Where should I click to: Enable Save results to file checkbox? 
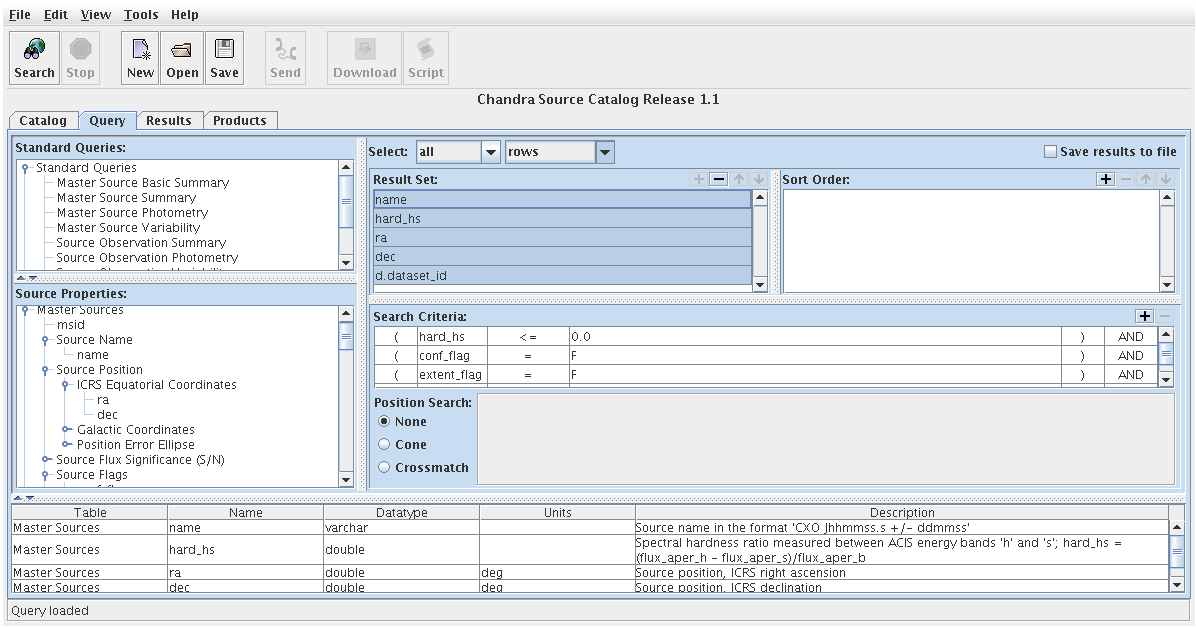[1050, 152]
